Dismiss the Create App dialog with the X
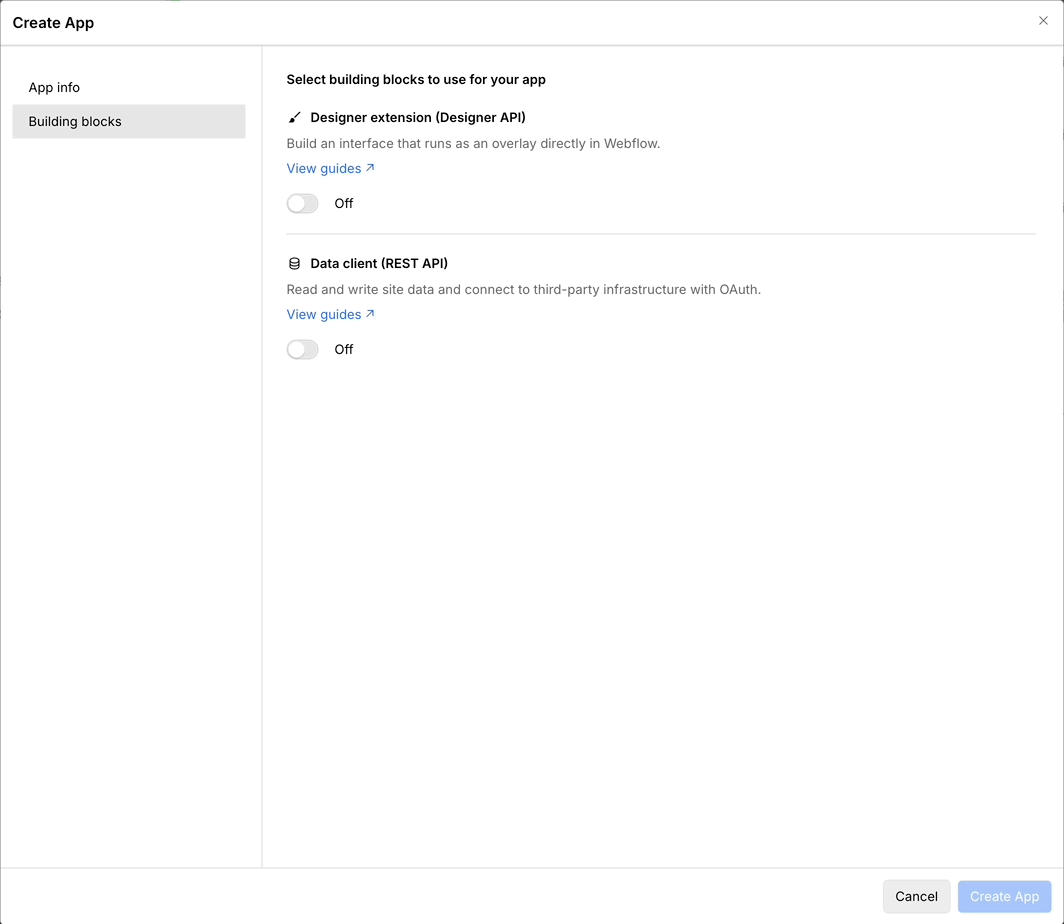Viewport: 1064px width, 924px height. tap(1043, 20)
